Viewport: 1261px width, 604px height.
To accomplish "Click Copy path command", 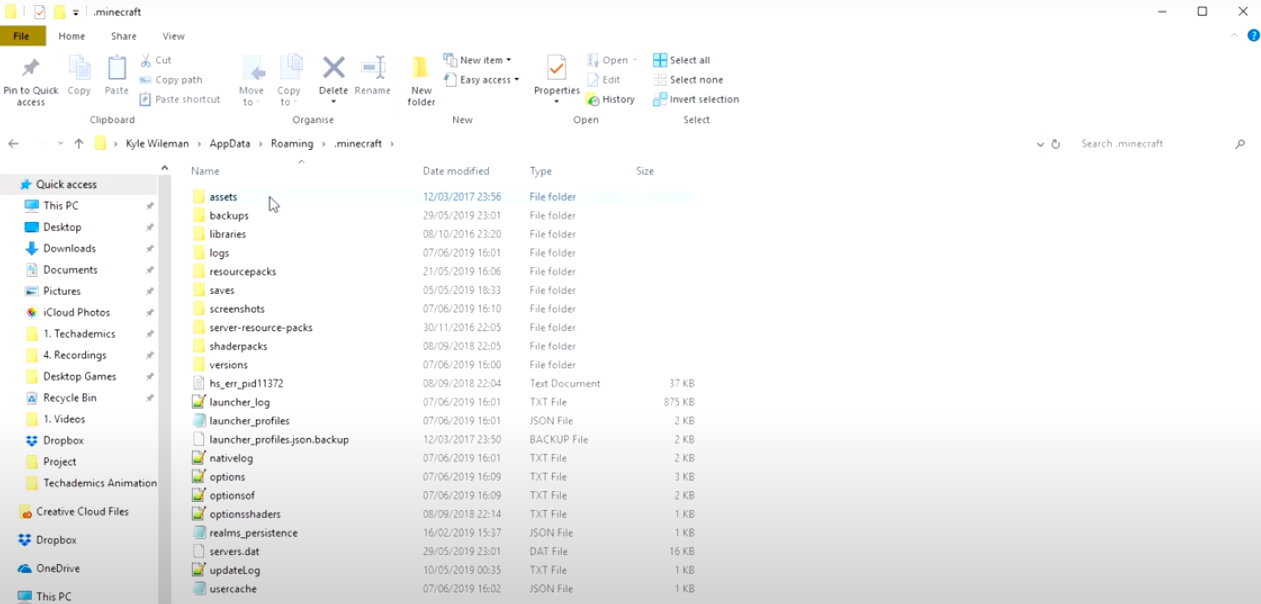I will pos(171,80).
